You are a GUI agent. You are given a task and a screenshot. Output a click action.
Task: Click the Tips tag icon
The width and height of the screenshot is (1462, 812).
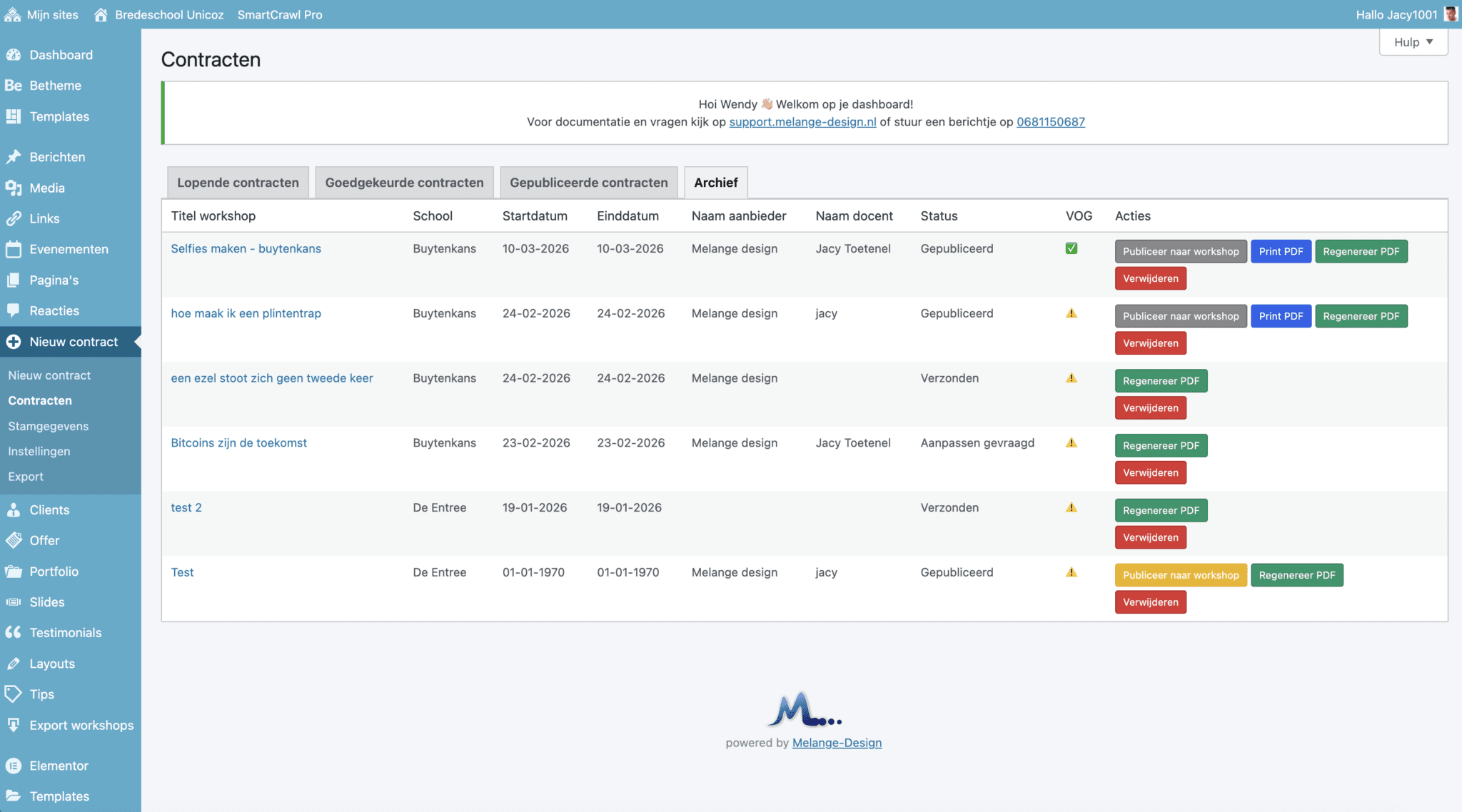[14, 694]
